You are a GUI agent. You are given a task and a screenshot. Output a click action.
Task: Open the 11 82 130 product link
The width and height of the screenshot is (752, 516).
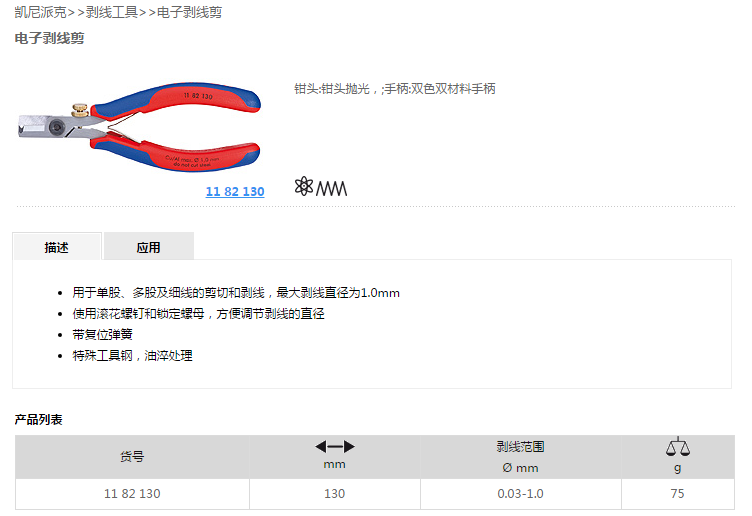[x=235, y=191]
